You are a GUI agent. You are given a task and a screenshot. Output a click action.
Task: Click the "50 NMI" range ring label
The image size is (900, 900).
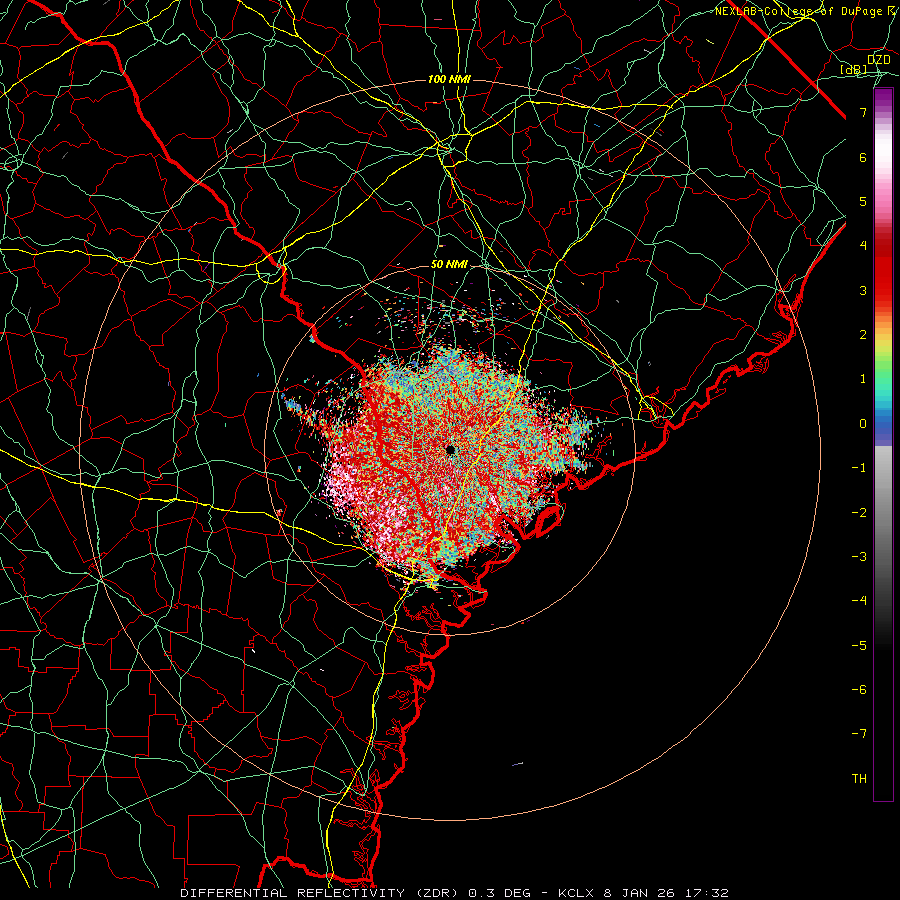pyautogui.click(x=449, y=265)
